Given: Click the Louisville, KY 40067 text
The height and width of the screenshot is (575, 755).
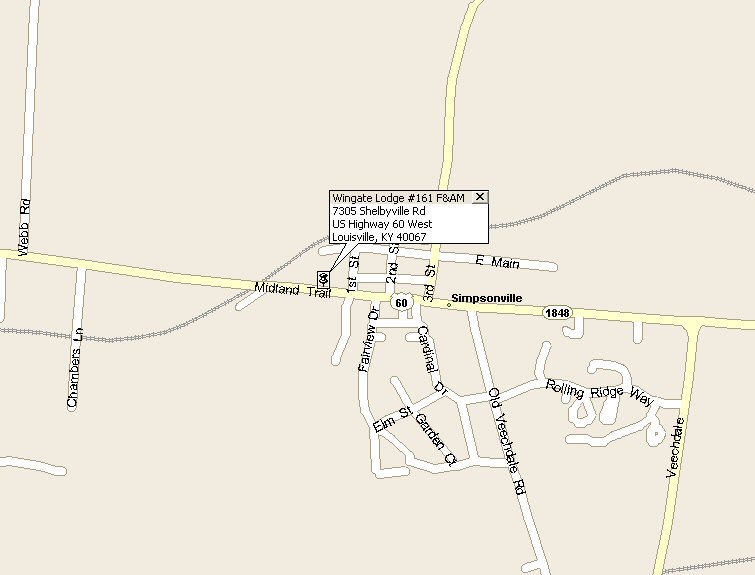Looking at the screenshot, I should [x=379, y=237].
